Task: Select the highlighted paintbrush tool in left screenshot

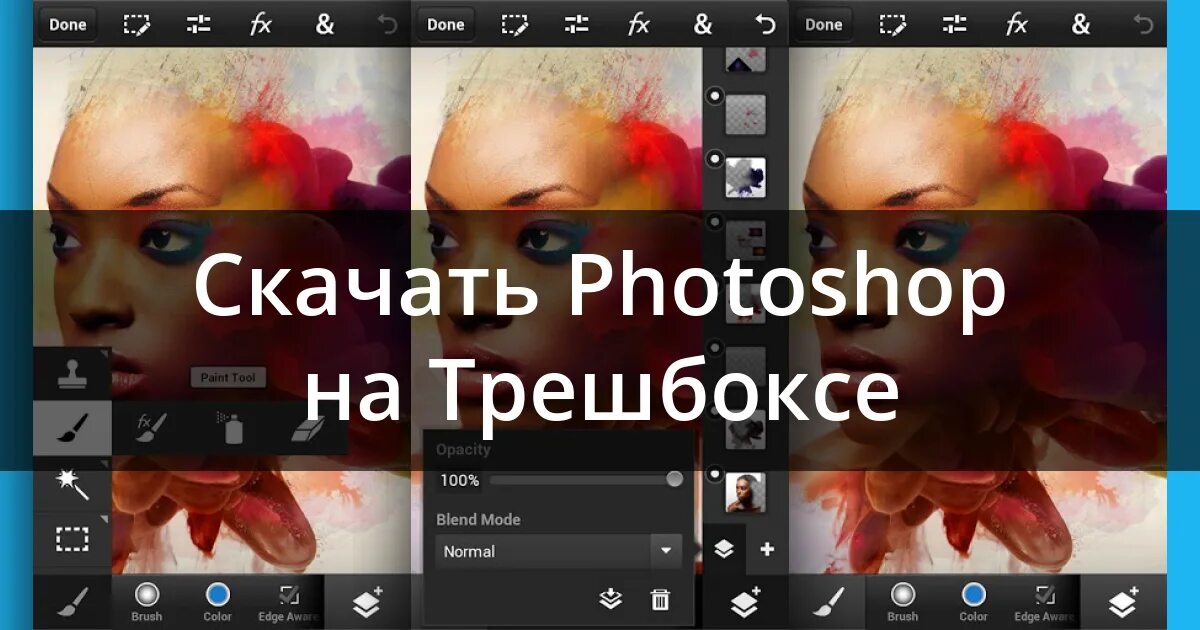Action: [x=72, y=428]
